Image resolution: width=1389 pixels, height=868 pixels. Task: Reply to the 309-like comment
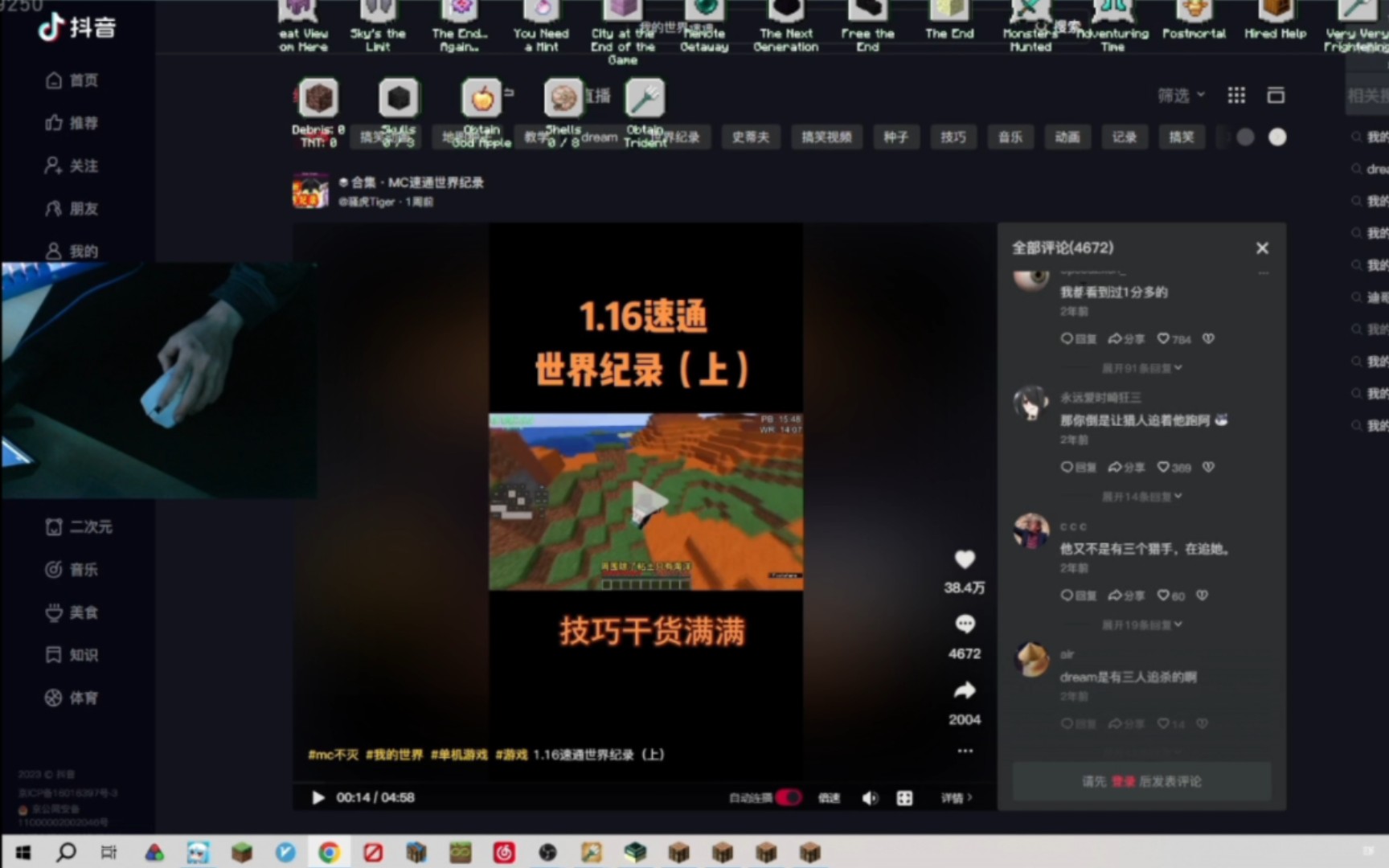pyautogui.click(x=1078, y=468)
